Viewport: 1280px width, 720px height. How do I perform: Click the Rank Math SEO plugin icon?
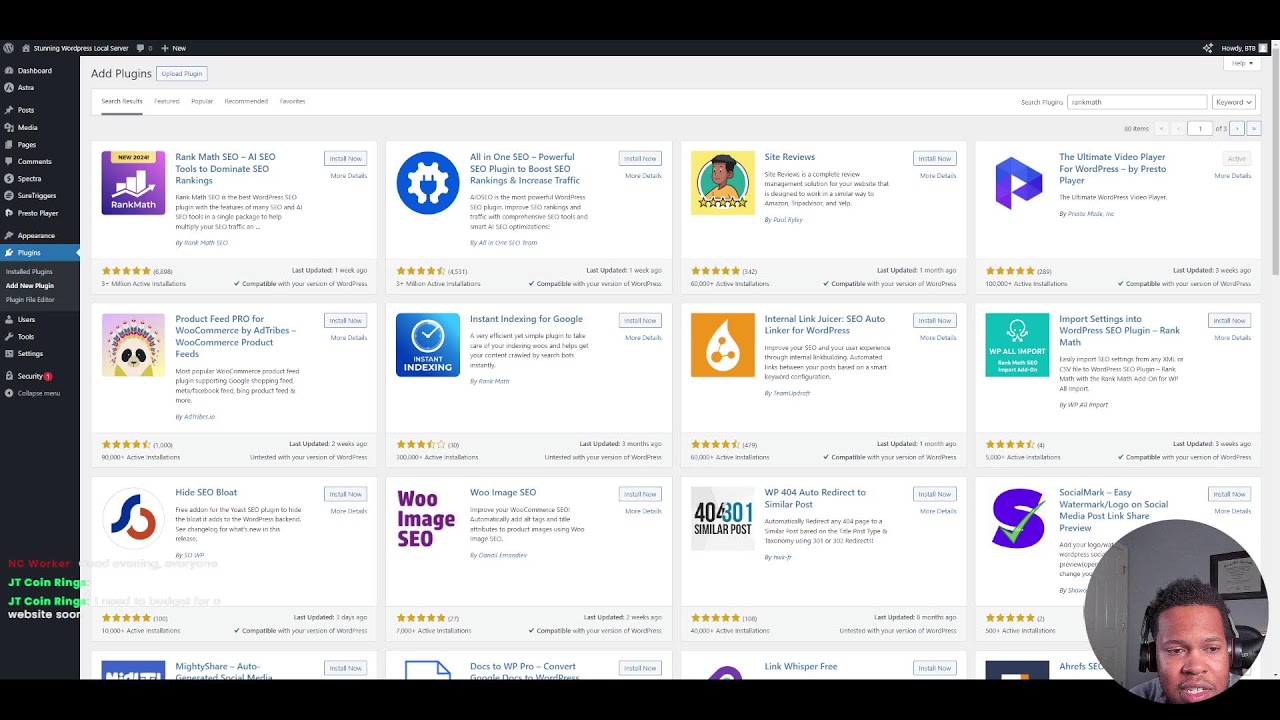(133, 183)
